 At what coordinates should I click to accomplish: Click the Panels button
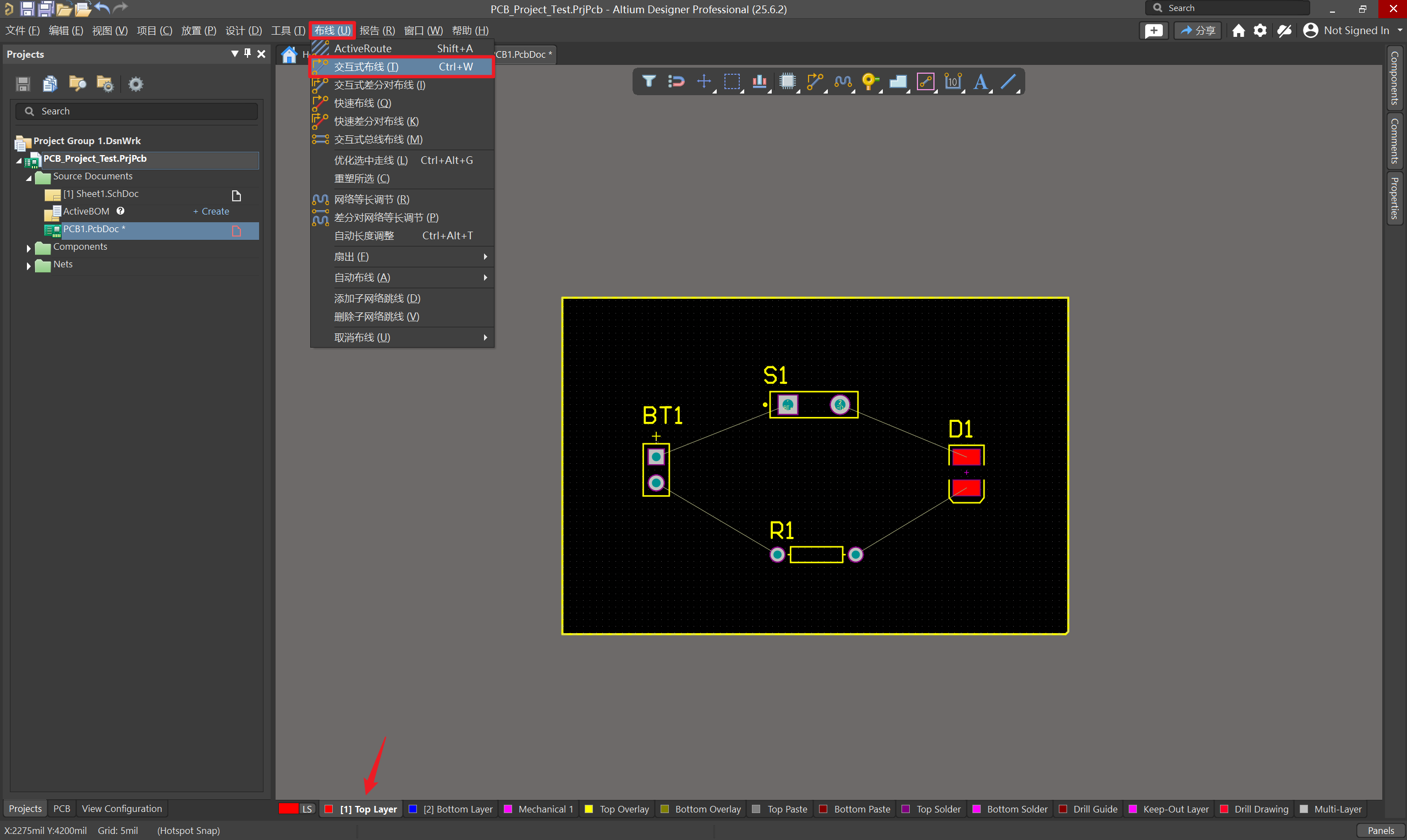point(1380,831)
